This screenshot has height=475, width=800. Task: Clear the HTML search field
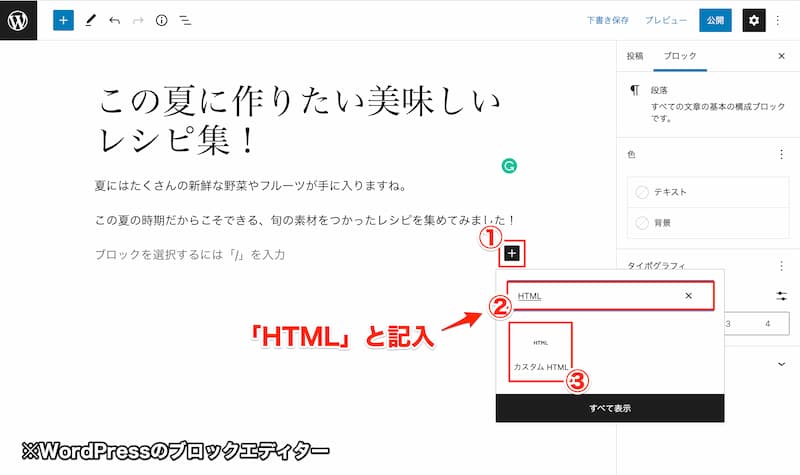pos(688,296)
